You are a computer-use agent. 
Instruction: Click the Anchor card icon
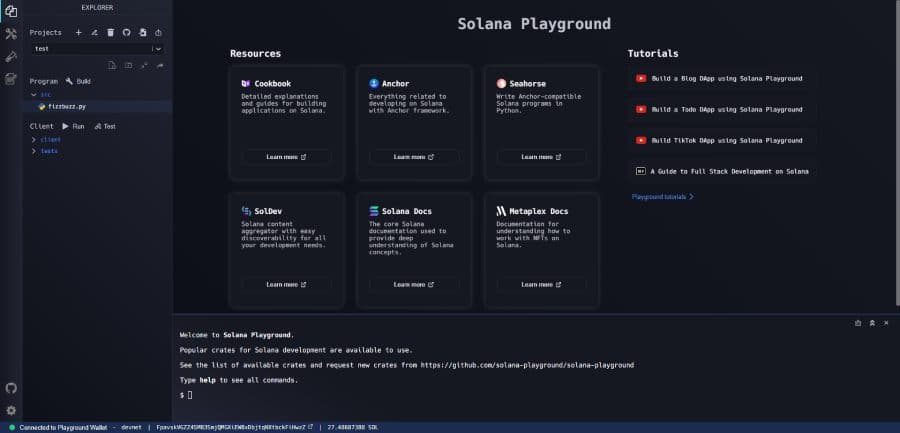click(374, 83)
